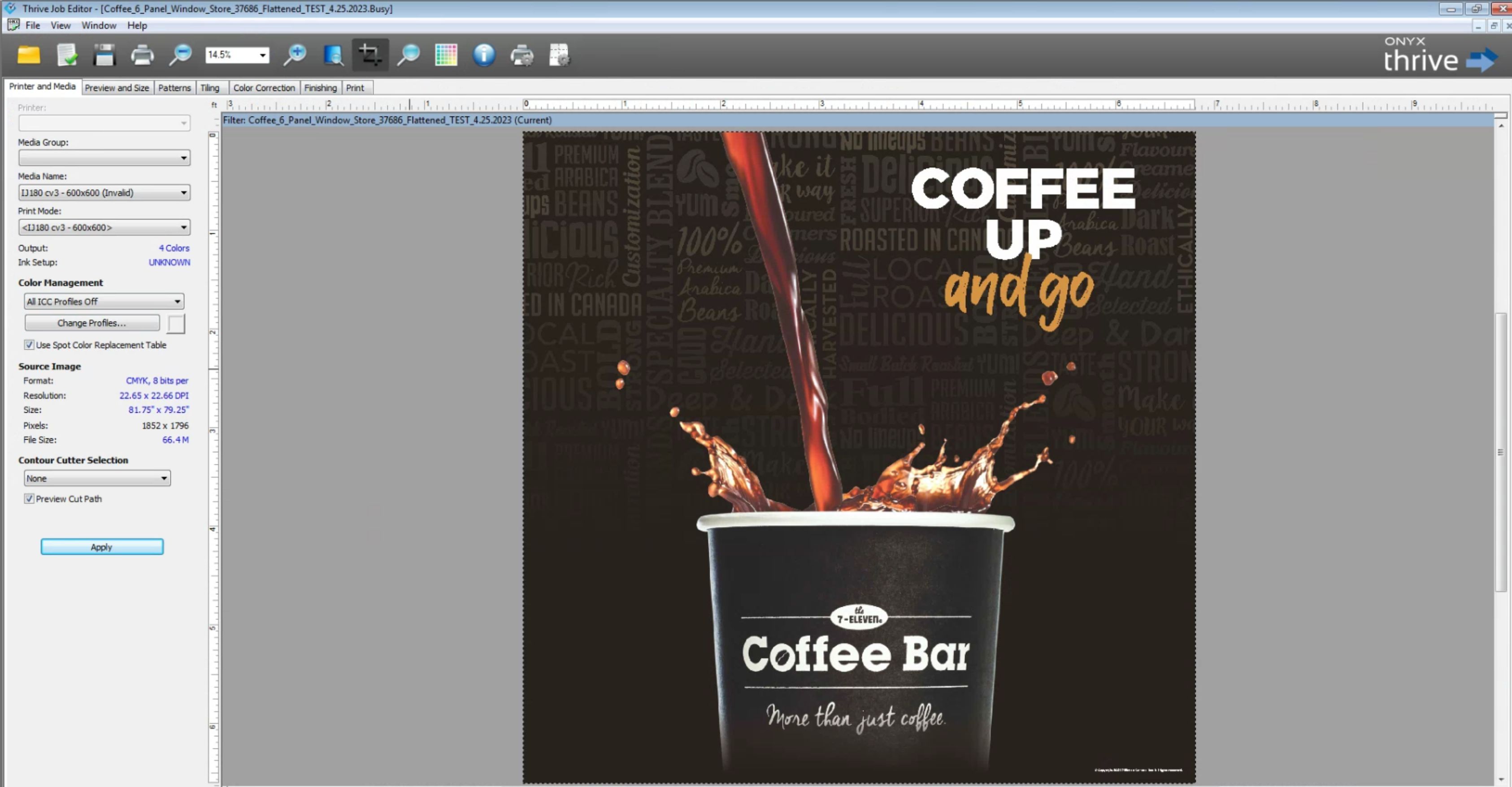Click the 66.4 M file size value
This screenshot has width=1512, height=787.
(175, 440)
